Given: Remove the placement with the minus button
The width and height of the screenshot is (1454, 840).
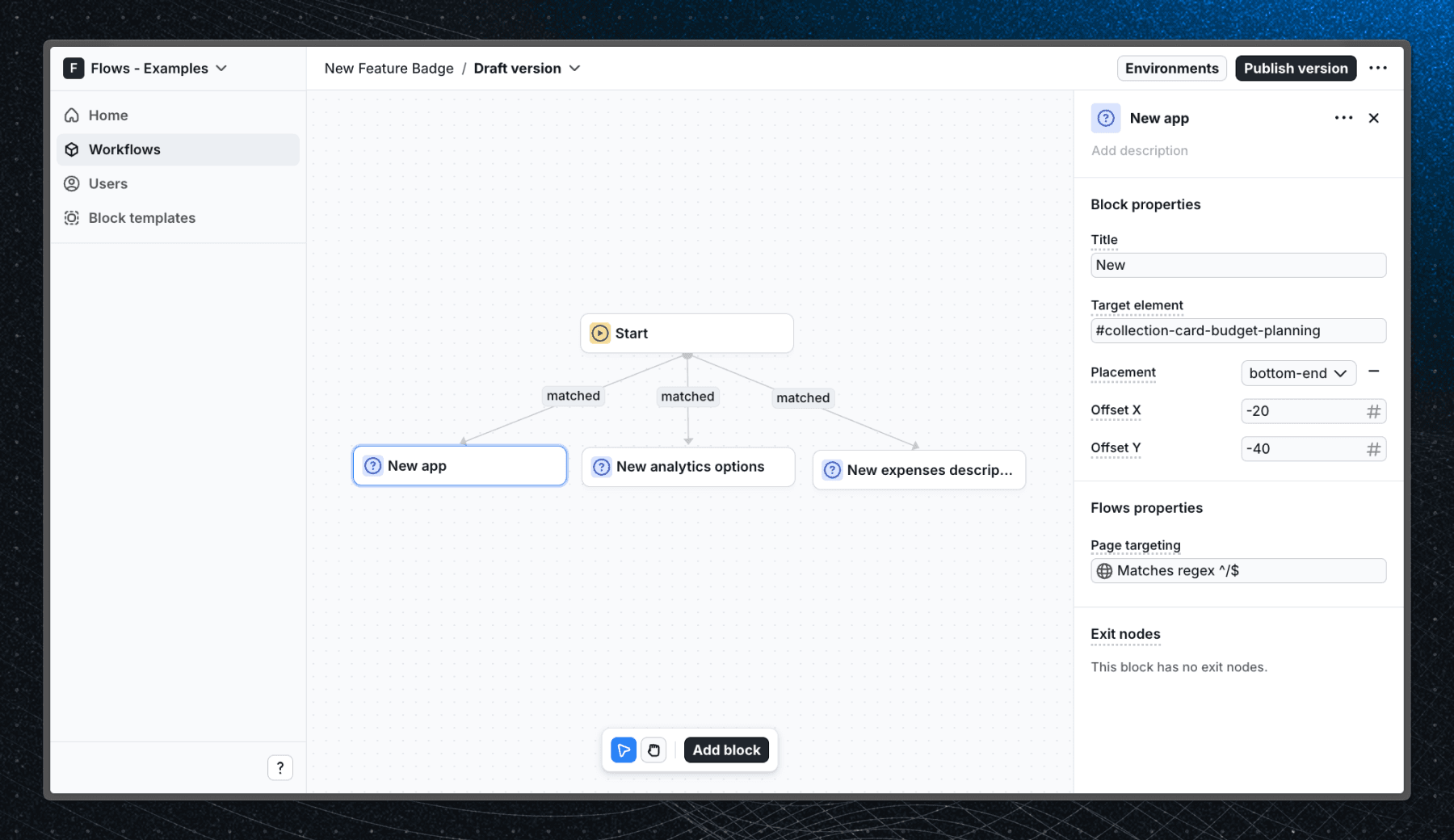Looking at the screenshot, I should [x=1375, y=372].
